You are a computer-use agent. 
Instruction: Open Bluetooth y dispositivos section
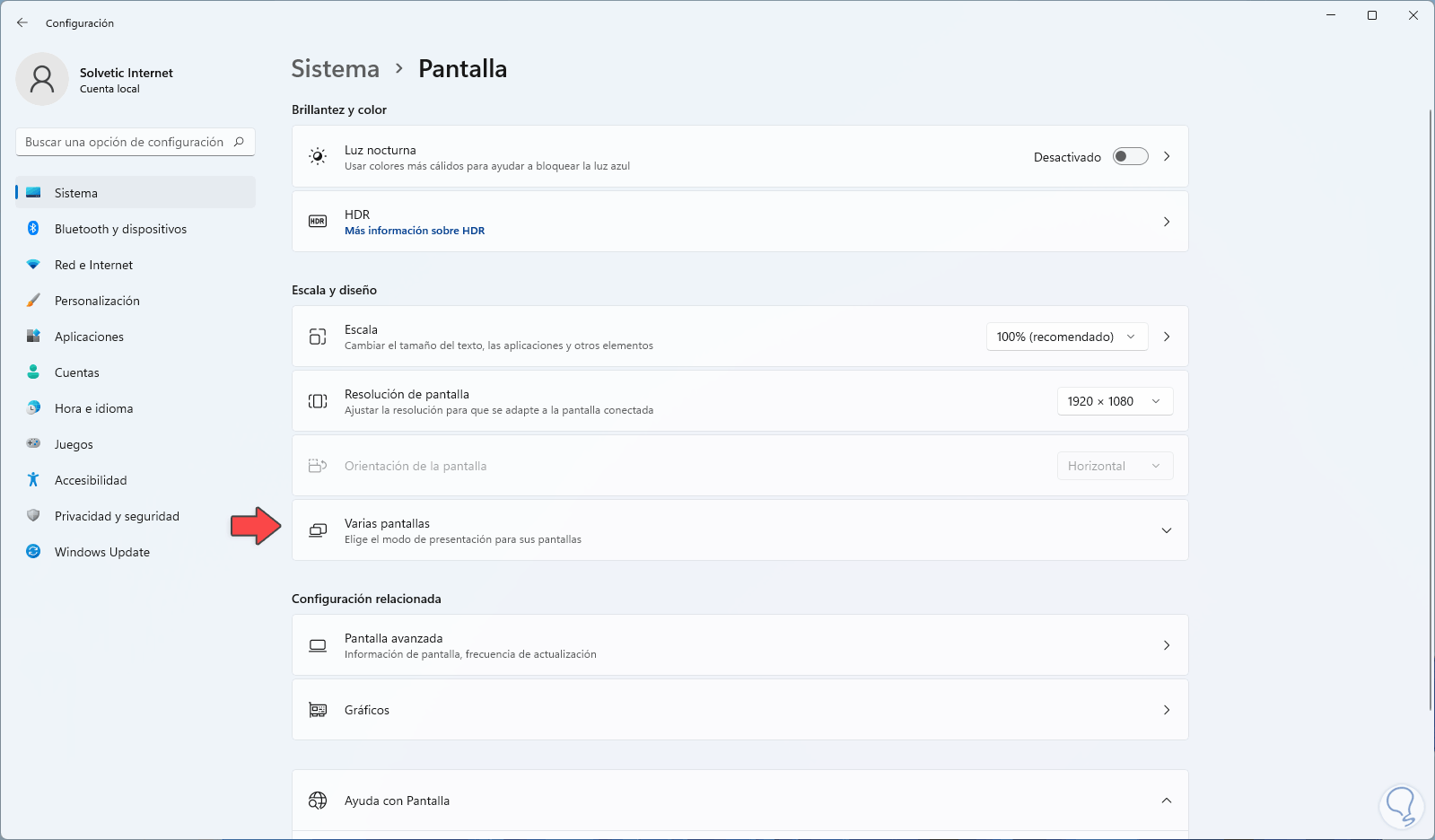pos(120,229)
